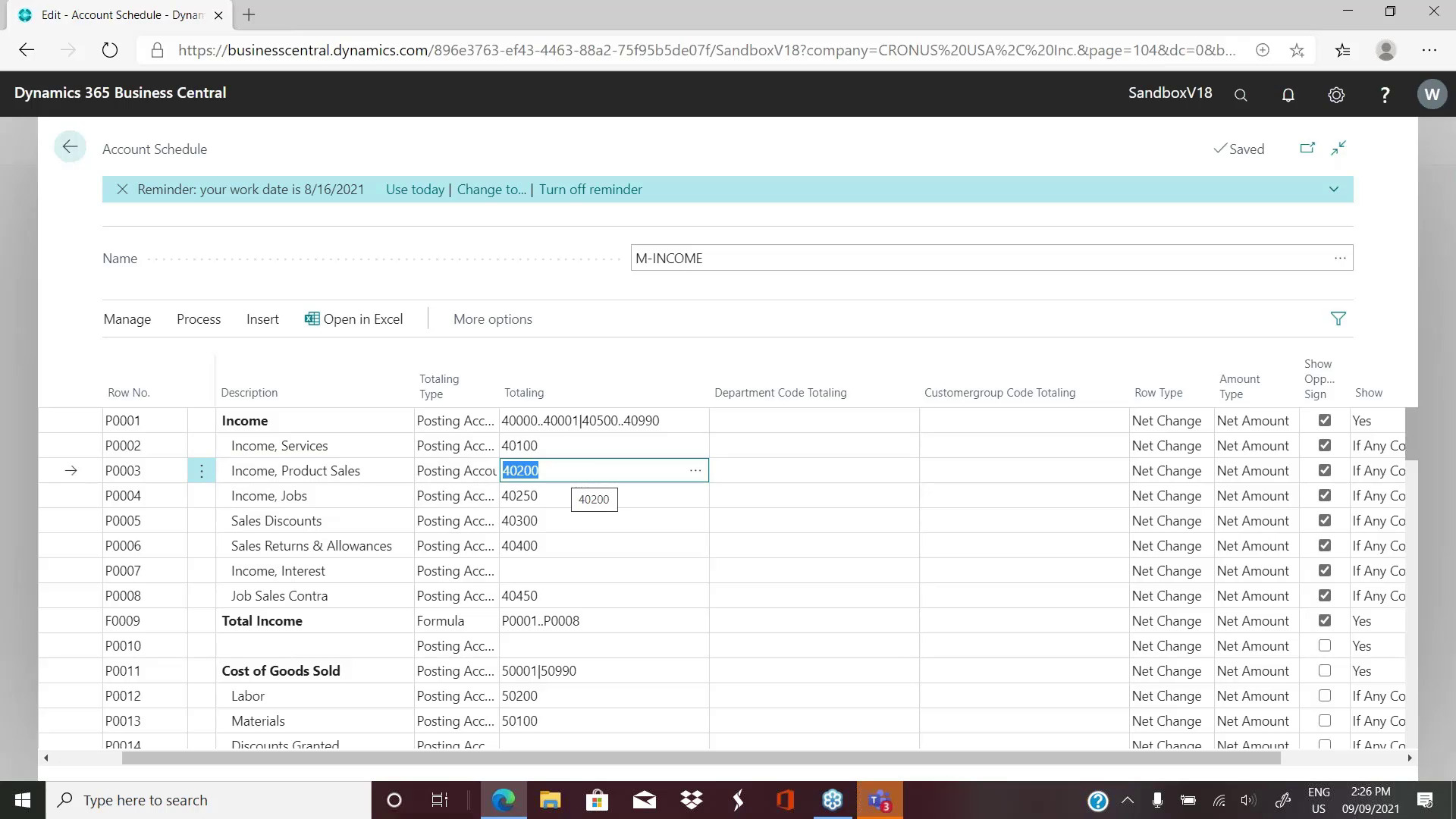Toggle Show checkbox for row F0009
This screenshot has height=819, width=1456.
pyautogui.click(x=1325, y=620)
